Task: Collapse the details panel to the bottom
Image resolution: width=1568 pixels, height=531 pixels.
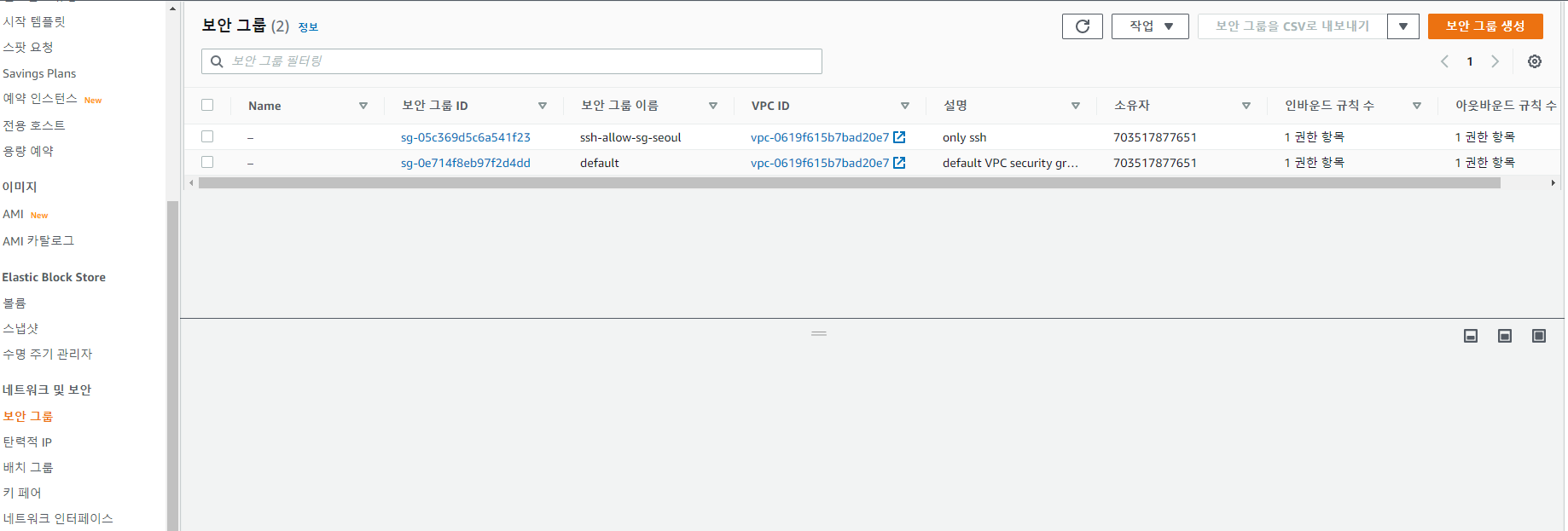Action: pyautogui.click(x=1471, y=336)
